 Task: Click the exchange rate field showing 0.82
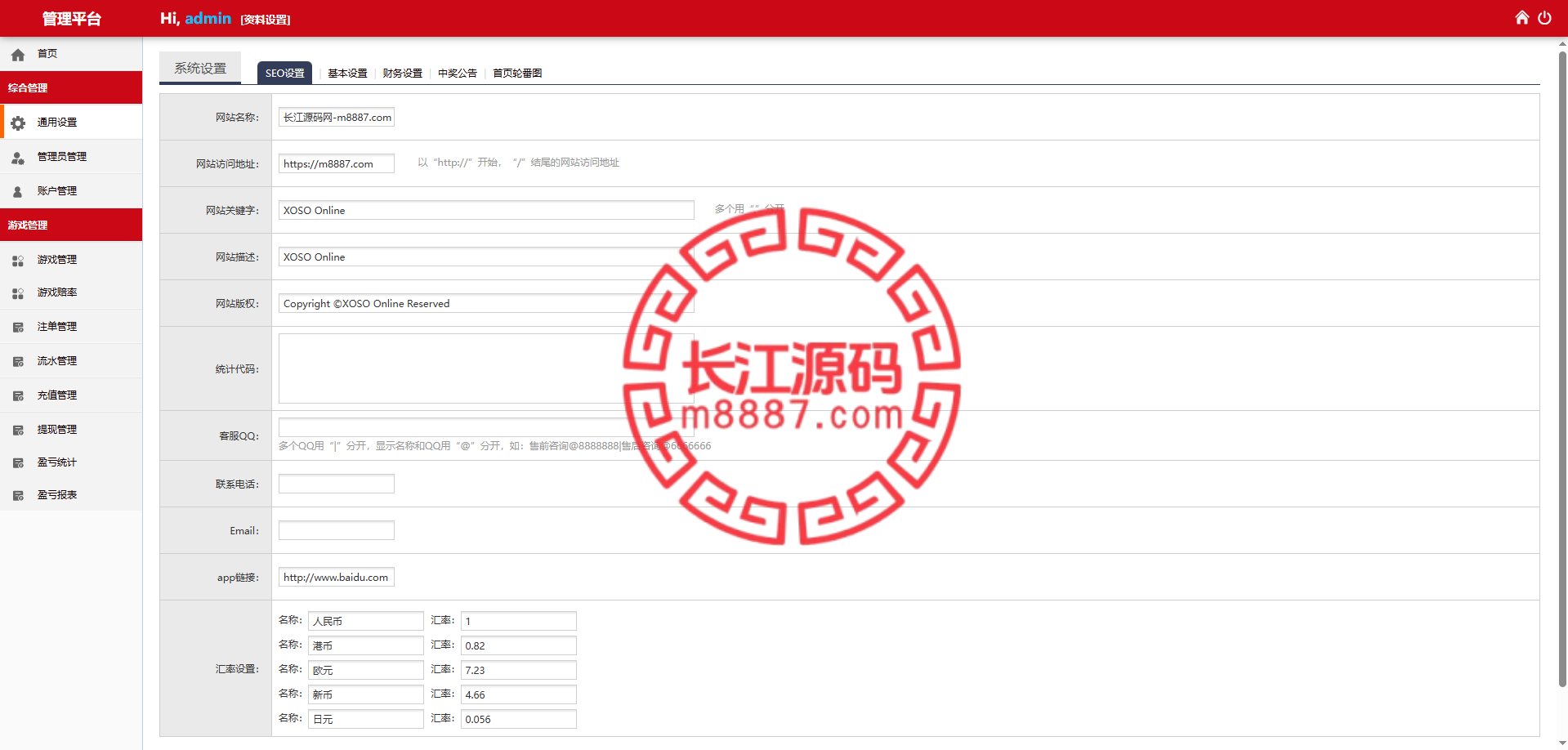[x=519, y=645]
